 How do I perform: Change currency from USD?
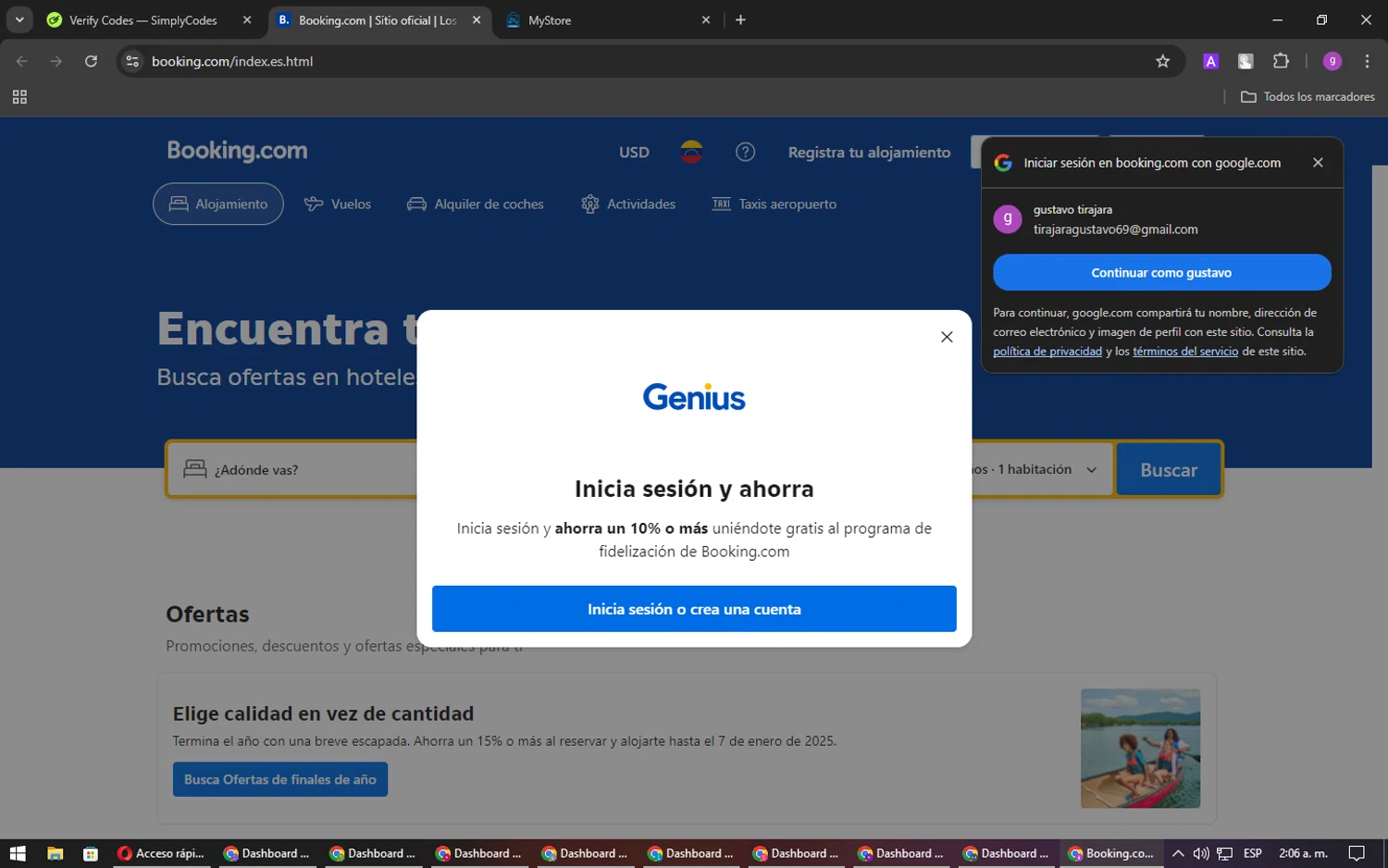click(634, 153)
